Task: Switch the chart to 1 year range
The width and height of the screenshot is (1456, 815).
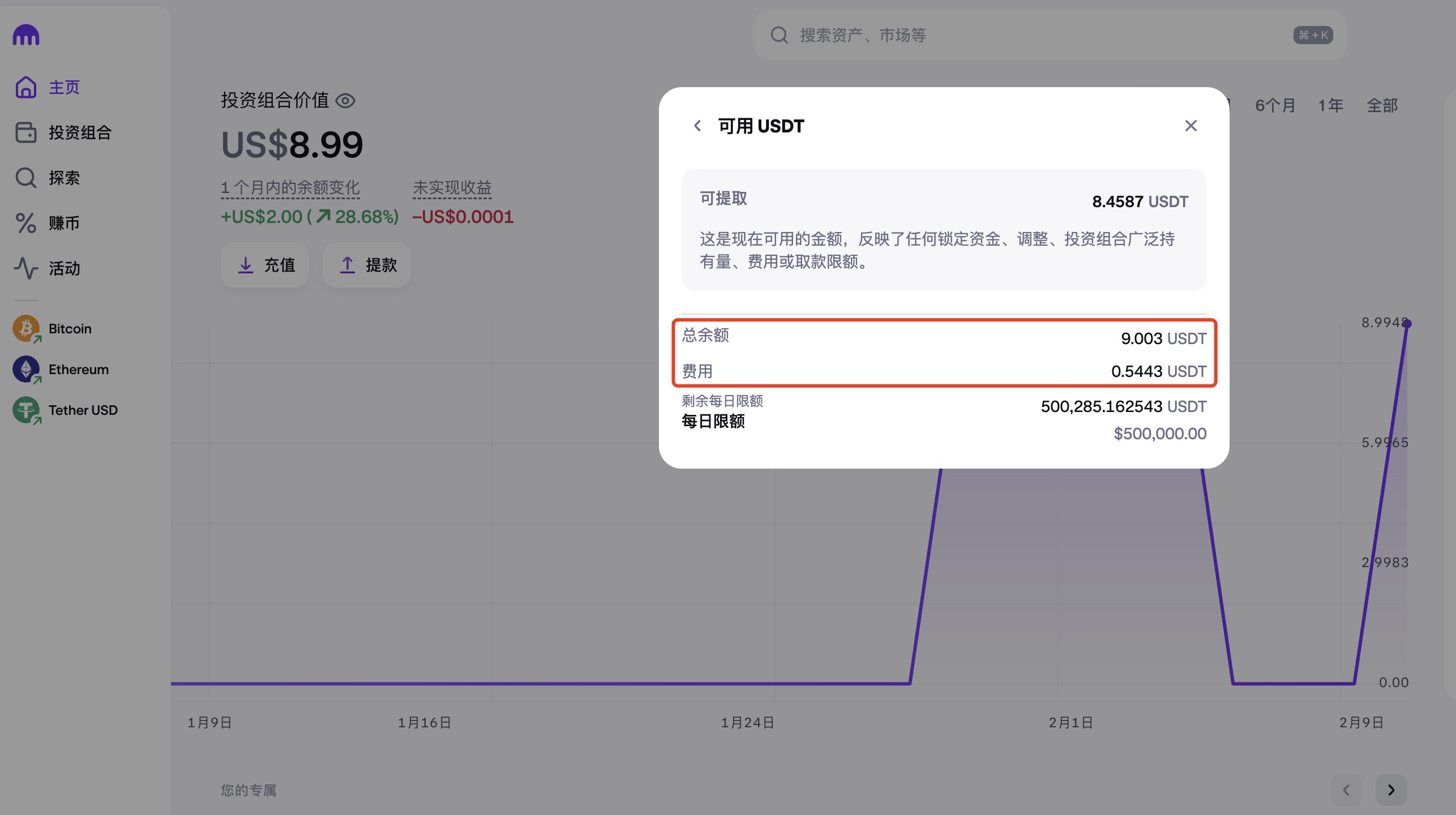Action: (1330, 105)
